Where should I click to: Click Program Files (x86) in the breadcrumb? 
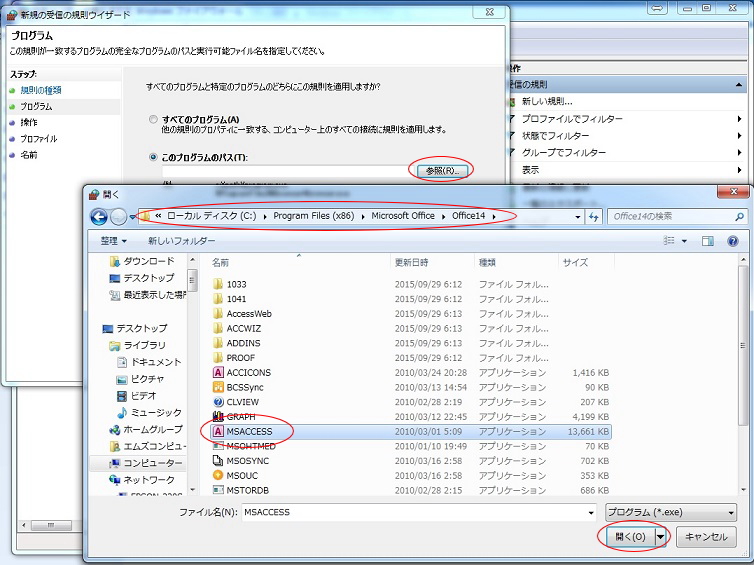coord(314,216)
